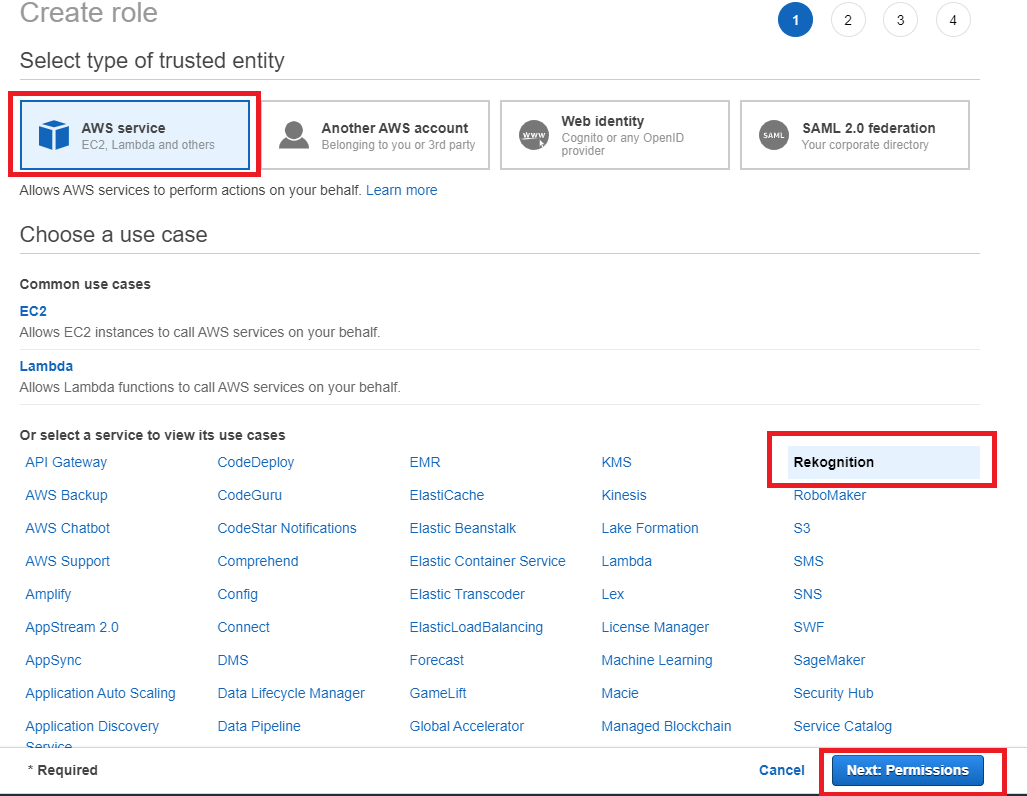Image resolution: width=1027 pixels, height=796 pixels.
Task: Select API Gateway service
Action: (66, 462)
